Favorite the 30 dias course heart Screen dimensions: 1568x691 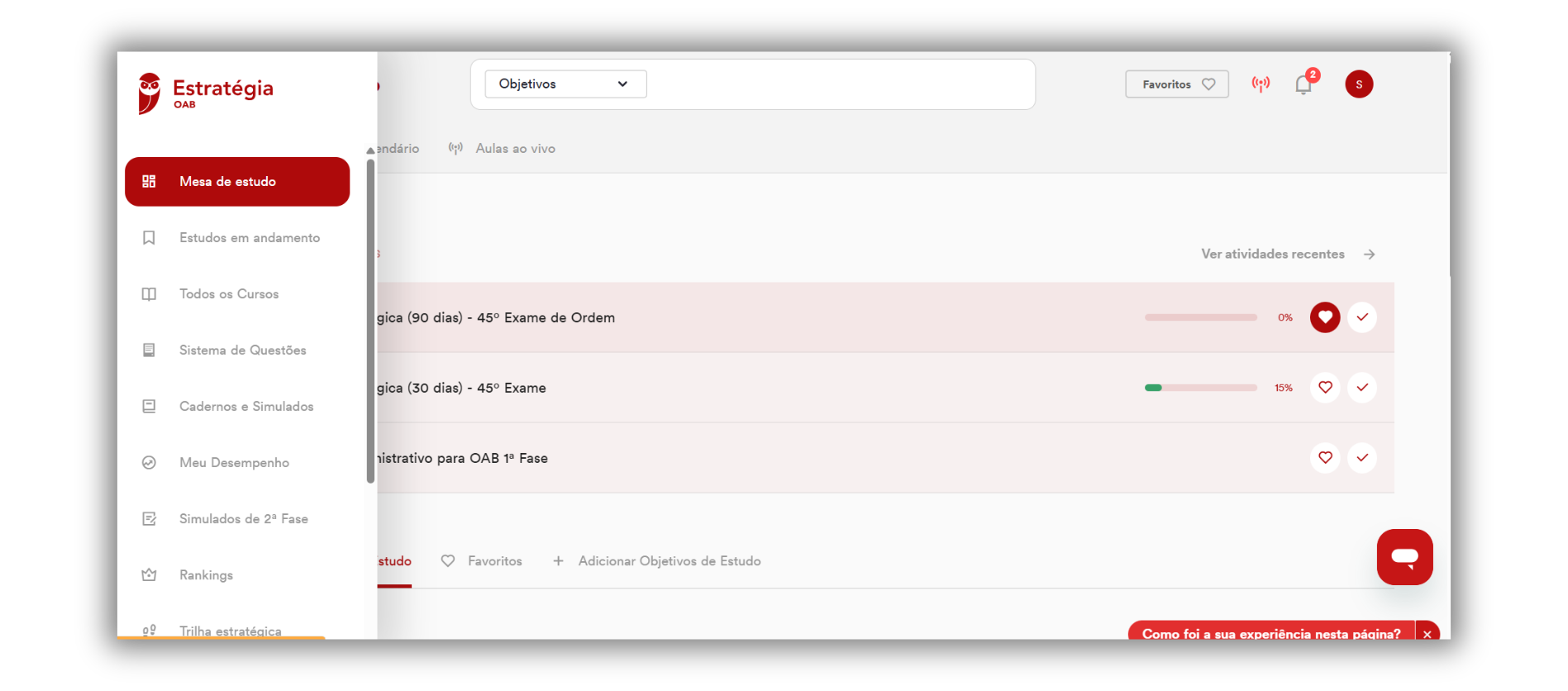(1325, 388)
